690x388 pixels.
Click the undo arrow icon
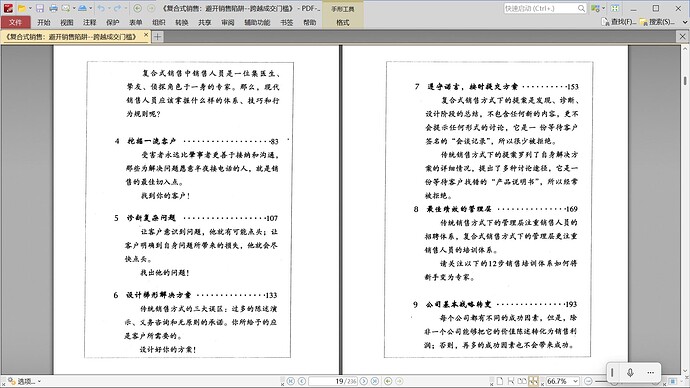tap(101, 8)
